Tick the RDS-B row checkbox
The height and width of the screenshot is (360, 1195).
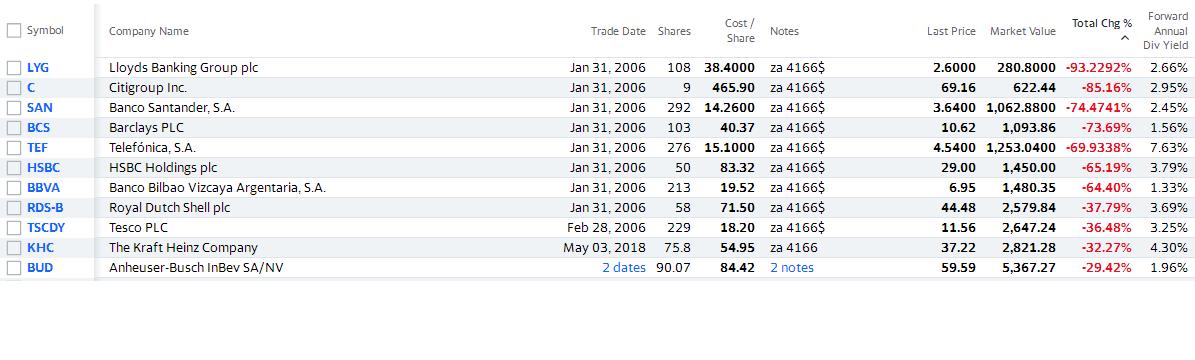[x=14, y=207]
